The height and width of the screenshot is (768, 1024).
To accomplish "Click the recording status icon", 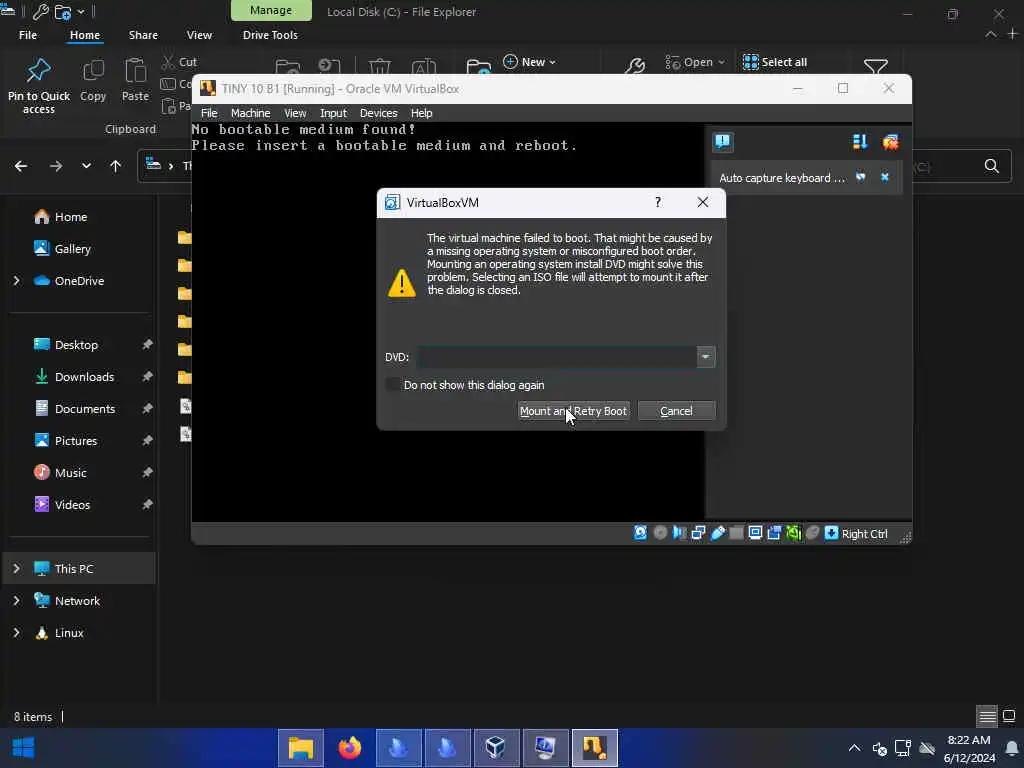I will (x=775, y=533).
